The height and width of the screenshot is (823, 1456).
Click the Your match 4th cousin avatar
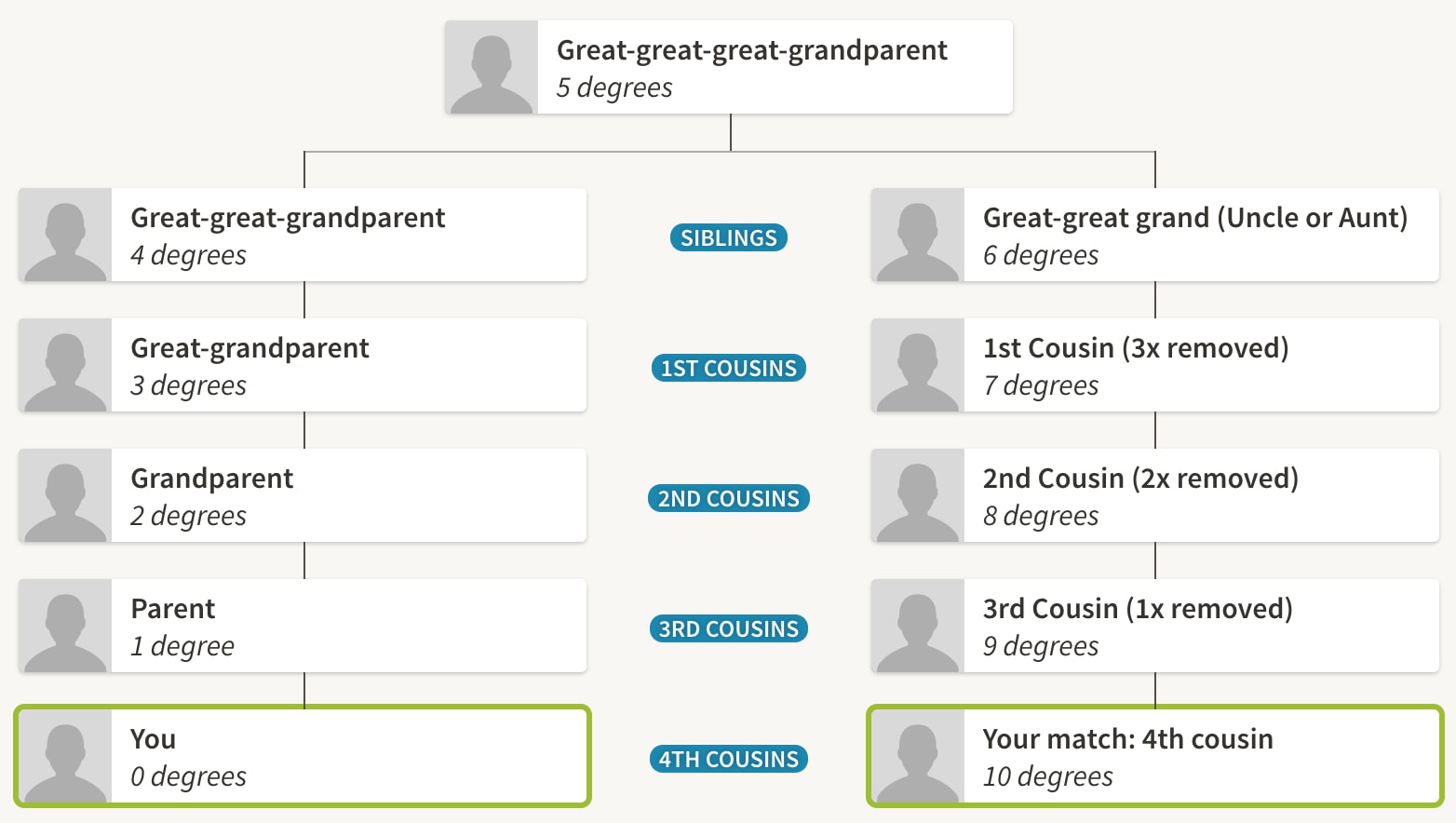point(918,757)
